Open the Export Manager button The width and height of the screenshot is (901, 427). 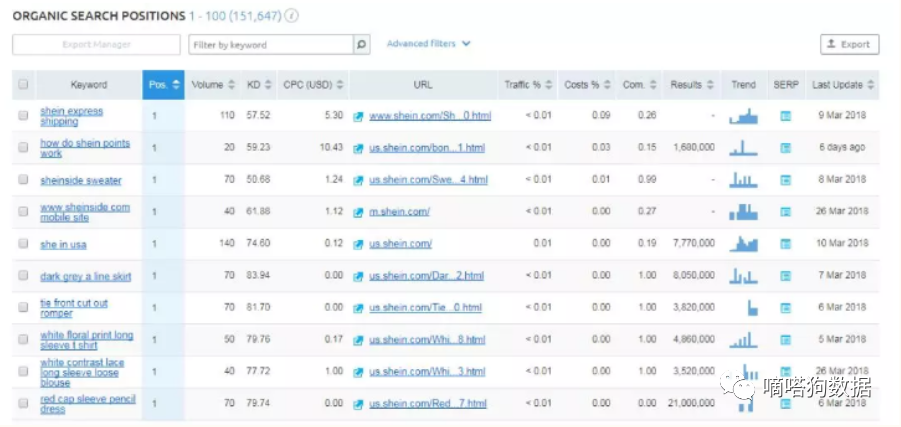click(97, 44)
